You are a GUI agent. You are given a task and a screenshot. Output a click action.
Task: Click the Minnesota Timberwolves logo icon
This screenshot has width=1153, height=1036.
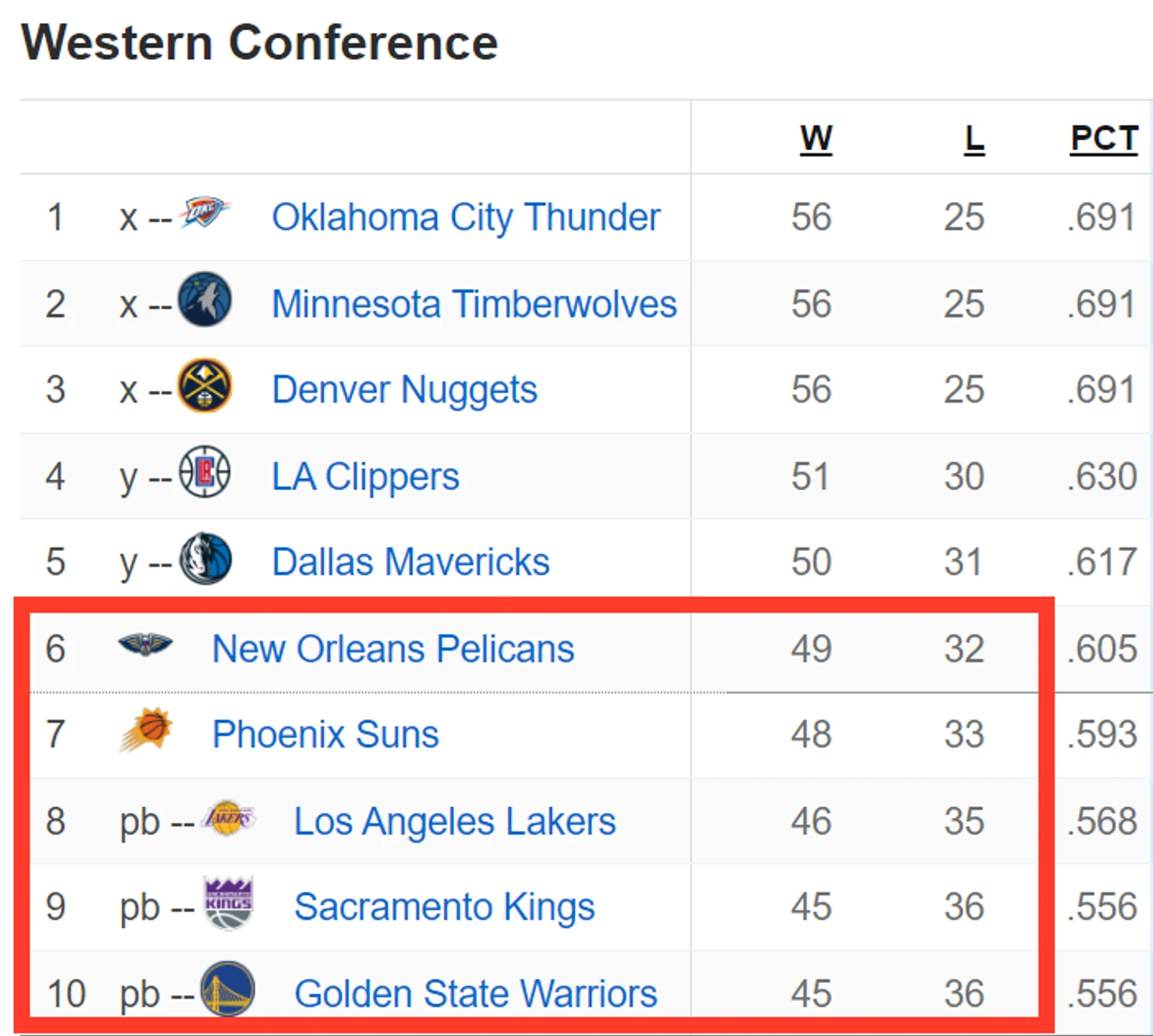click(205, 301)
